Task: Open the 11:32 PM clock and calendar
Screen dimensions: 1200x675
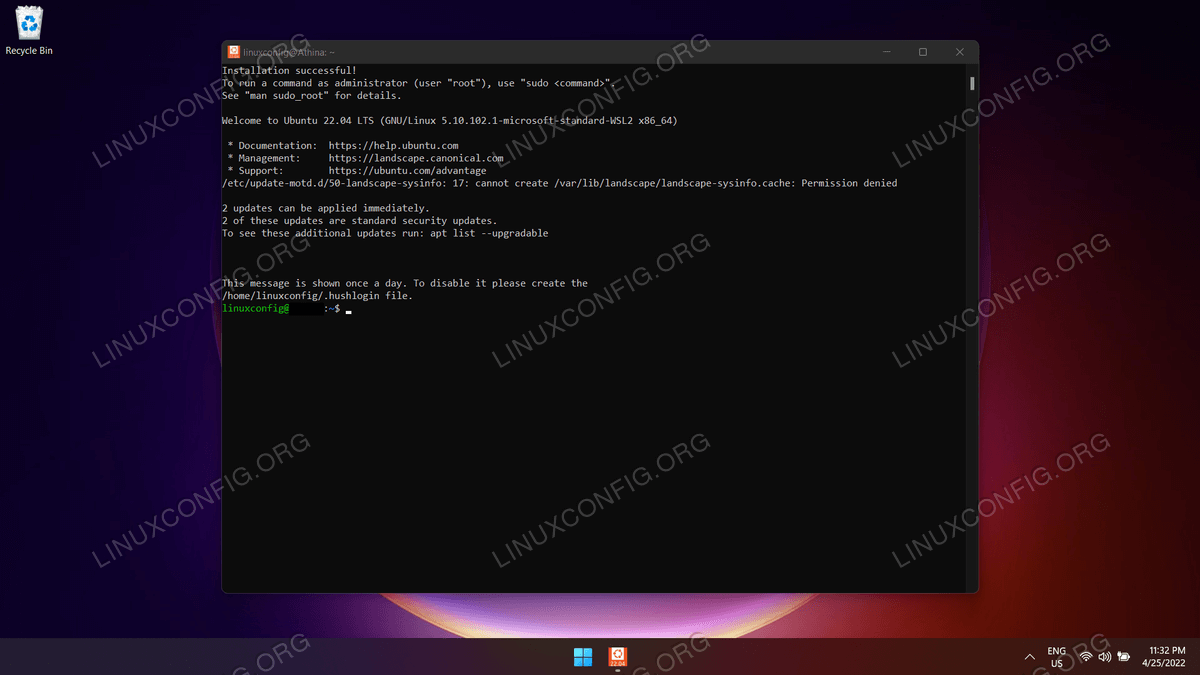Action: click(1163, 657)
